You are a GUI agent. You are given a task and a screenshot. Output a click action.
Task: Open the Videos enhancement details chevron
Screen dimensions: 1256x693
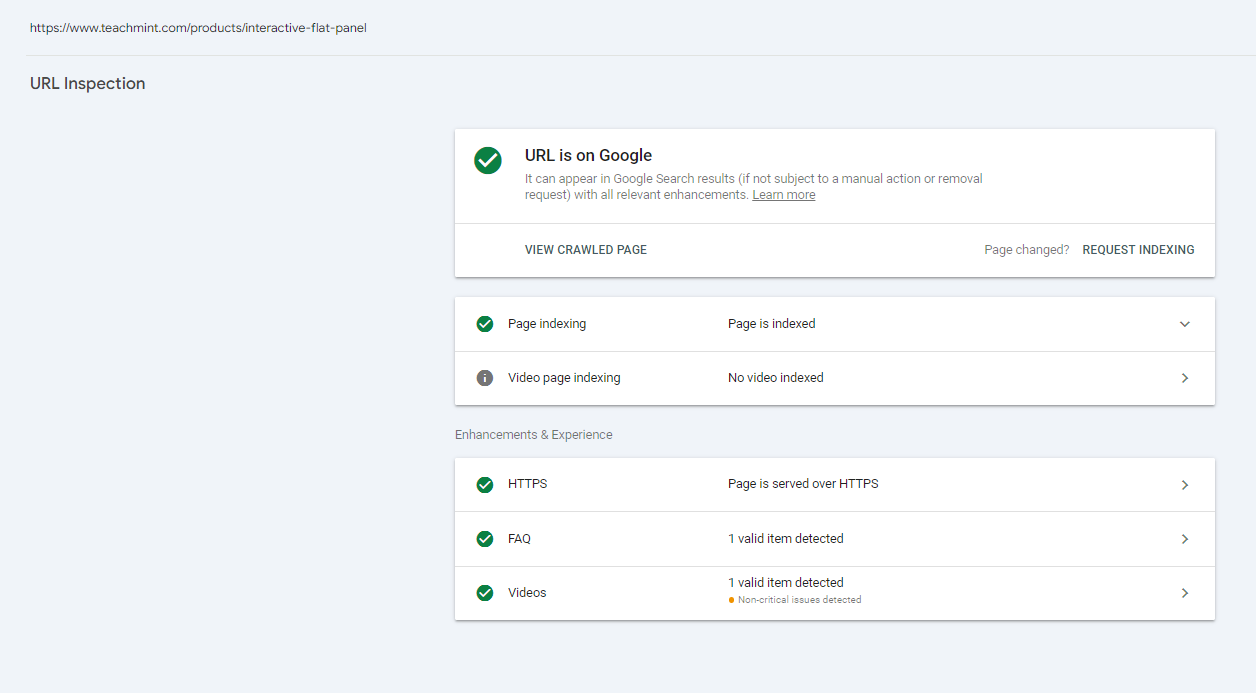point(1185,593)
